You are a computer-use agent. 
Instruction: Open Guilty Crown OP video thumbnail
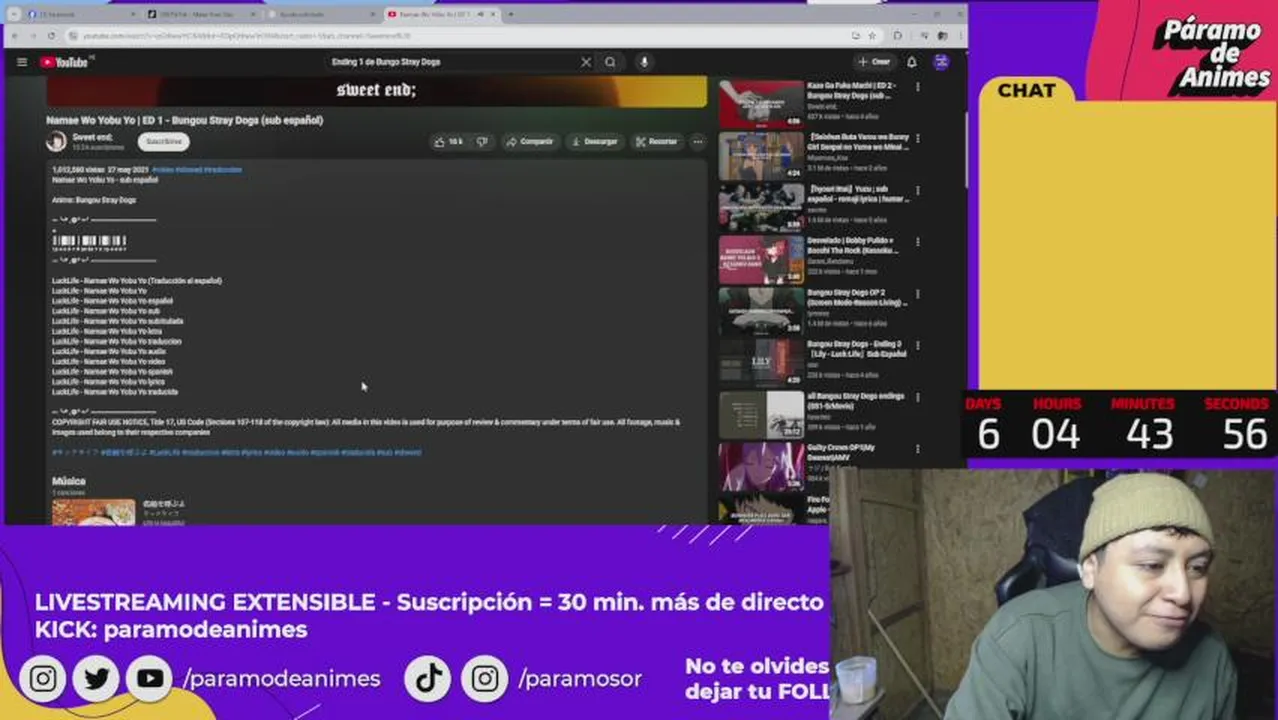pyautogui.click(x=761, y=466)
